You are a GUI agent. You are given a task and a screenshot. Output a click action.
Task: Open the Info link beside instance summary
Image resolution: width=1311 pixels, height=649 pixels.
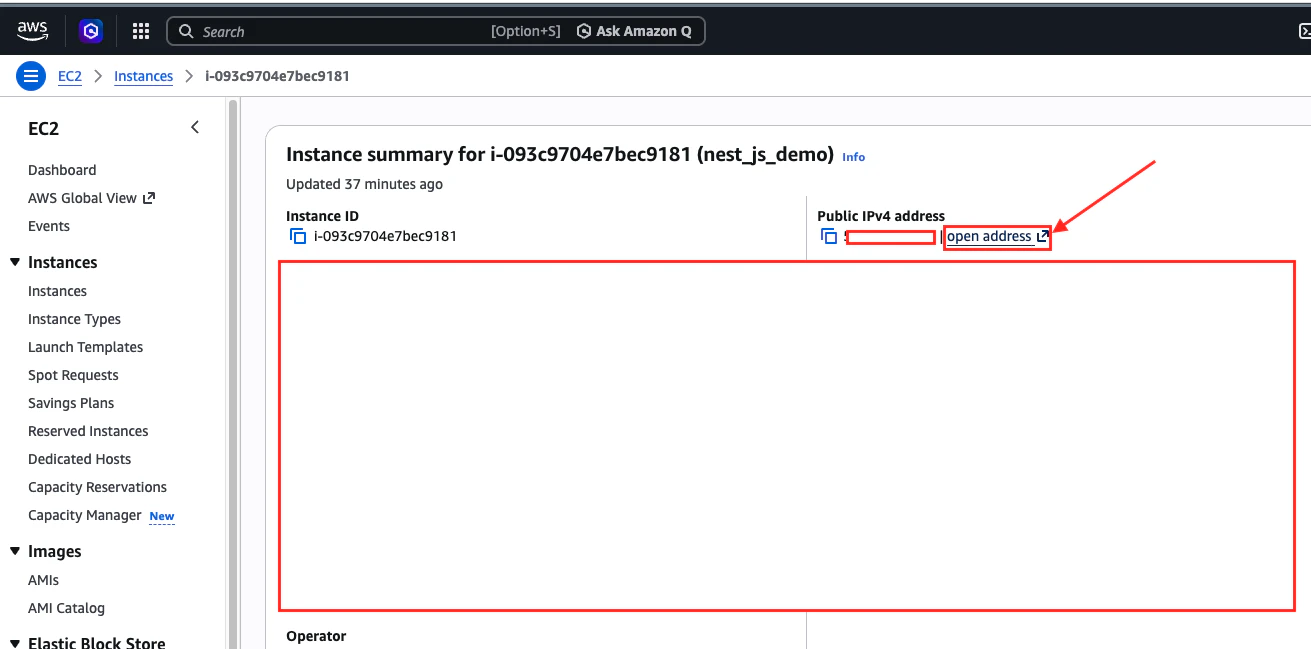pos(853,157)
